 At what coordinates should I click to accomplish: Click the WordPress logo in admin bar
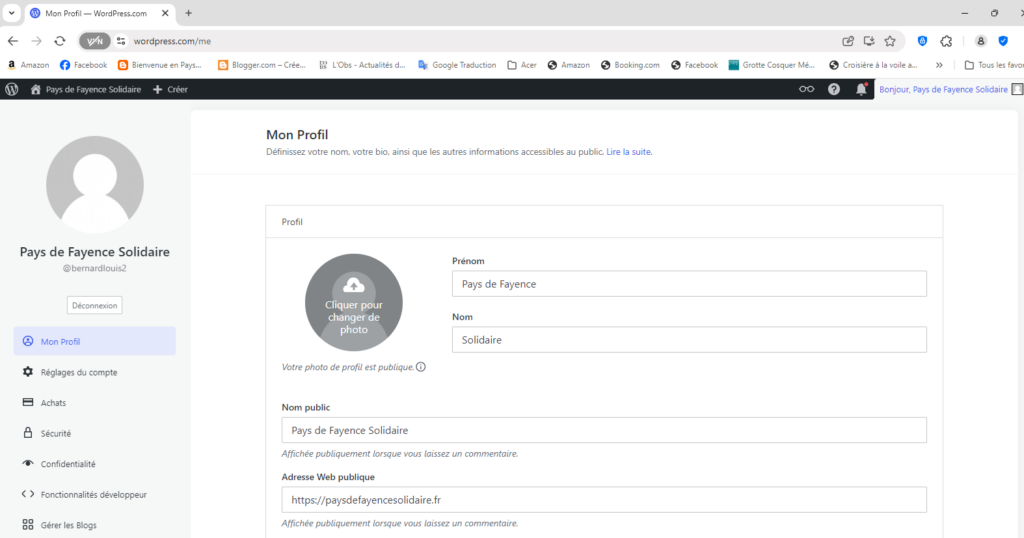12,89
